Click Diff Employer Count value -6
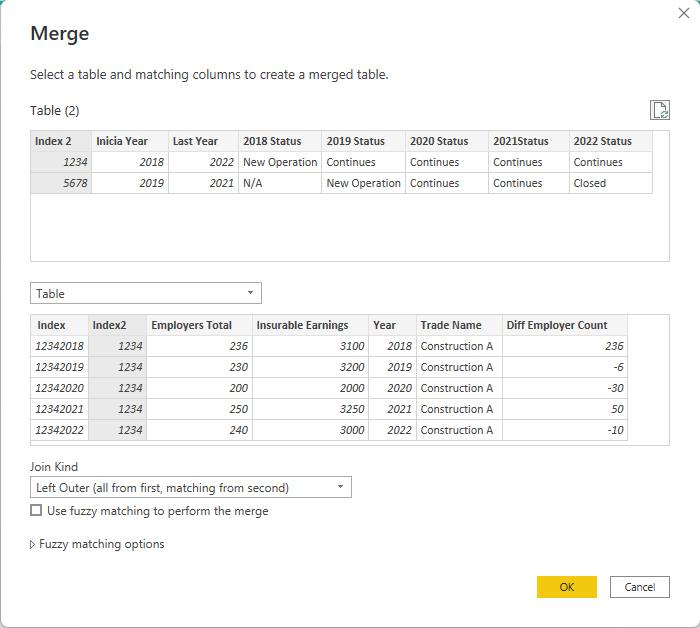 [x=565, y=367]
